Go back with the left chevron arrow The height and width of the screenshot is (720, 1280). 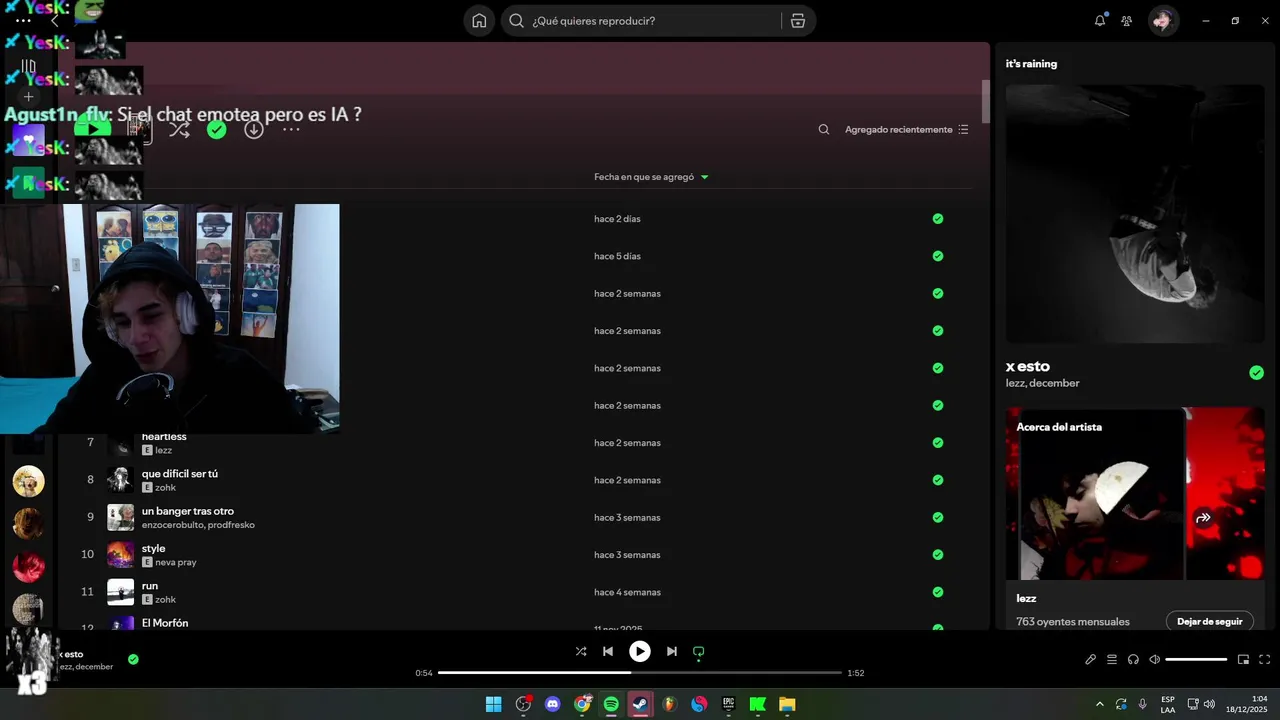coord(55,21)
